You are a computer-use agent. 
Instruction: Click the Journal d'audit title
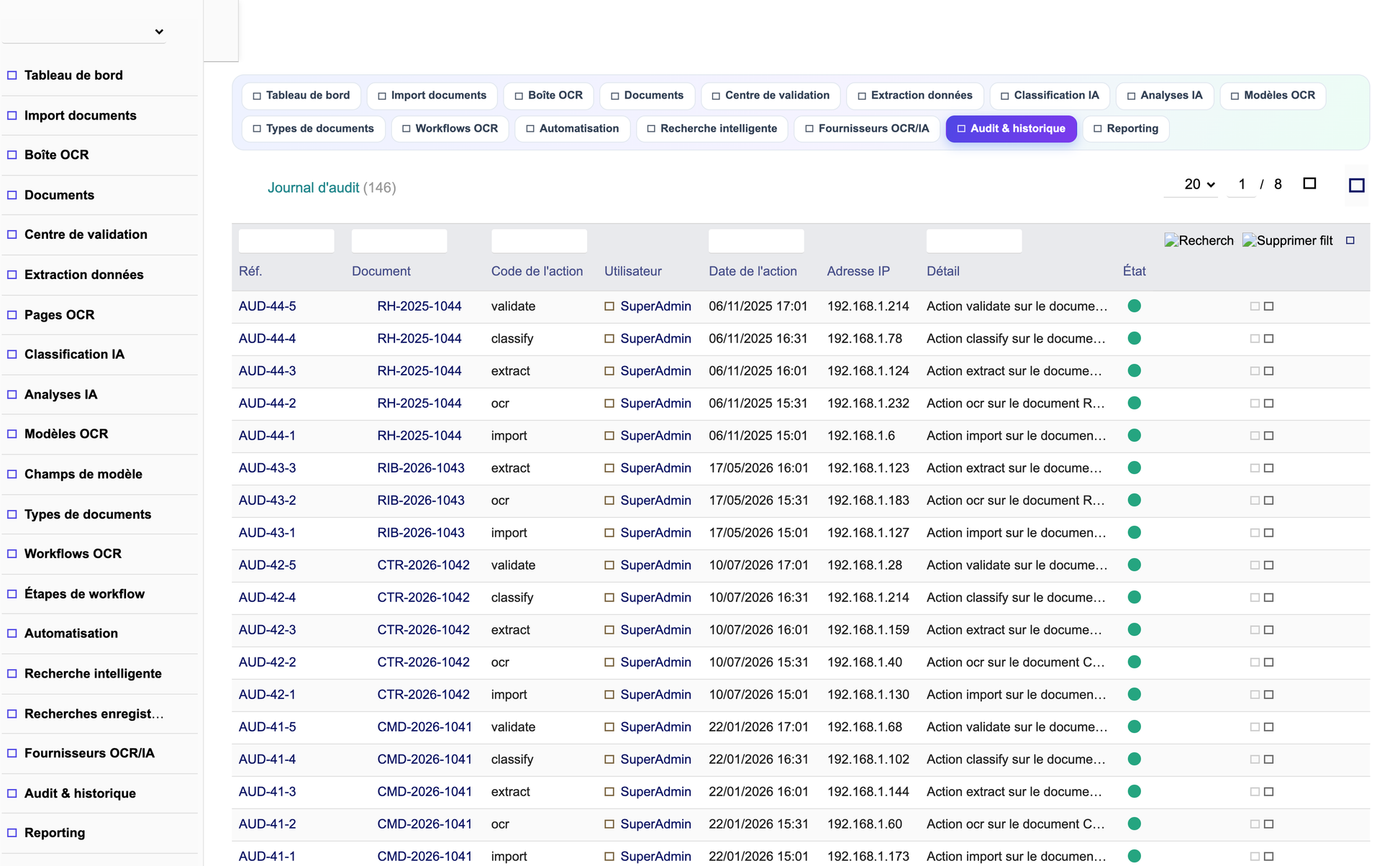pyautogui.click(x=313, y=188)
